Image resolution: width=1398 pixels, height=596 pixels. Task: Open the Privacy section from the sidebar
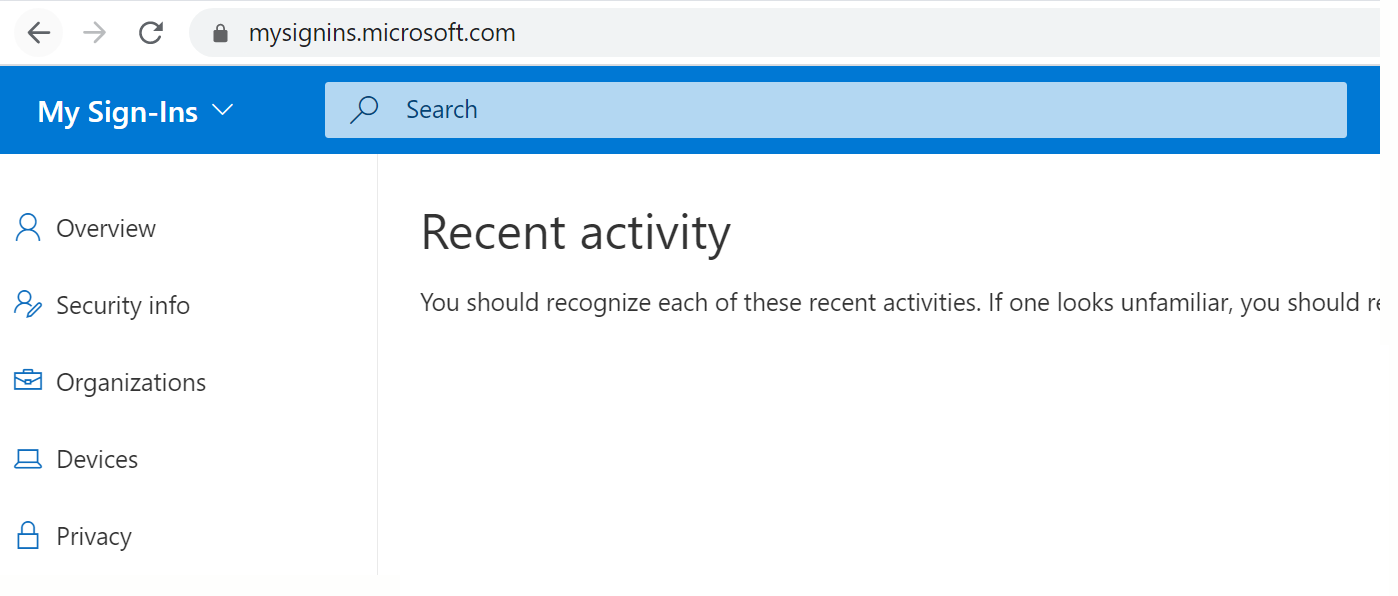pos(94,536)
